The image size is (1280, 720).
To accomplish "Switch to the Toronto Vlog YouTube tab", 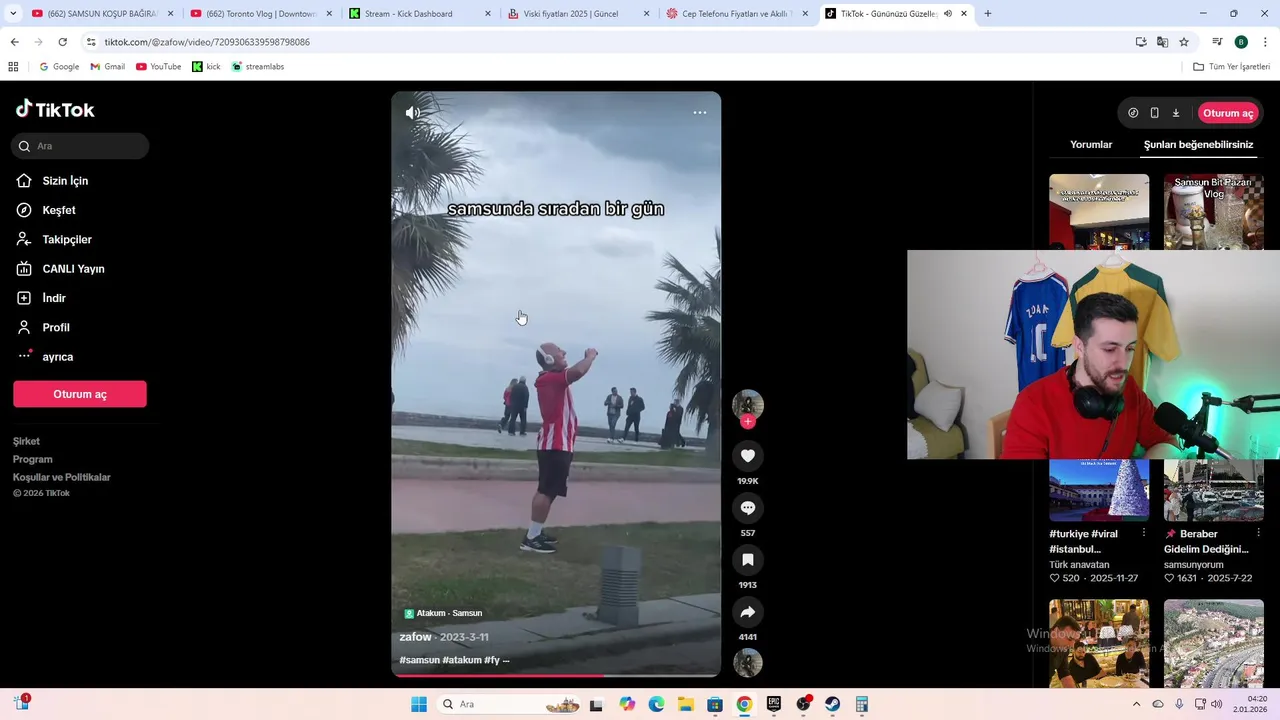I will (x=262, y=14).
